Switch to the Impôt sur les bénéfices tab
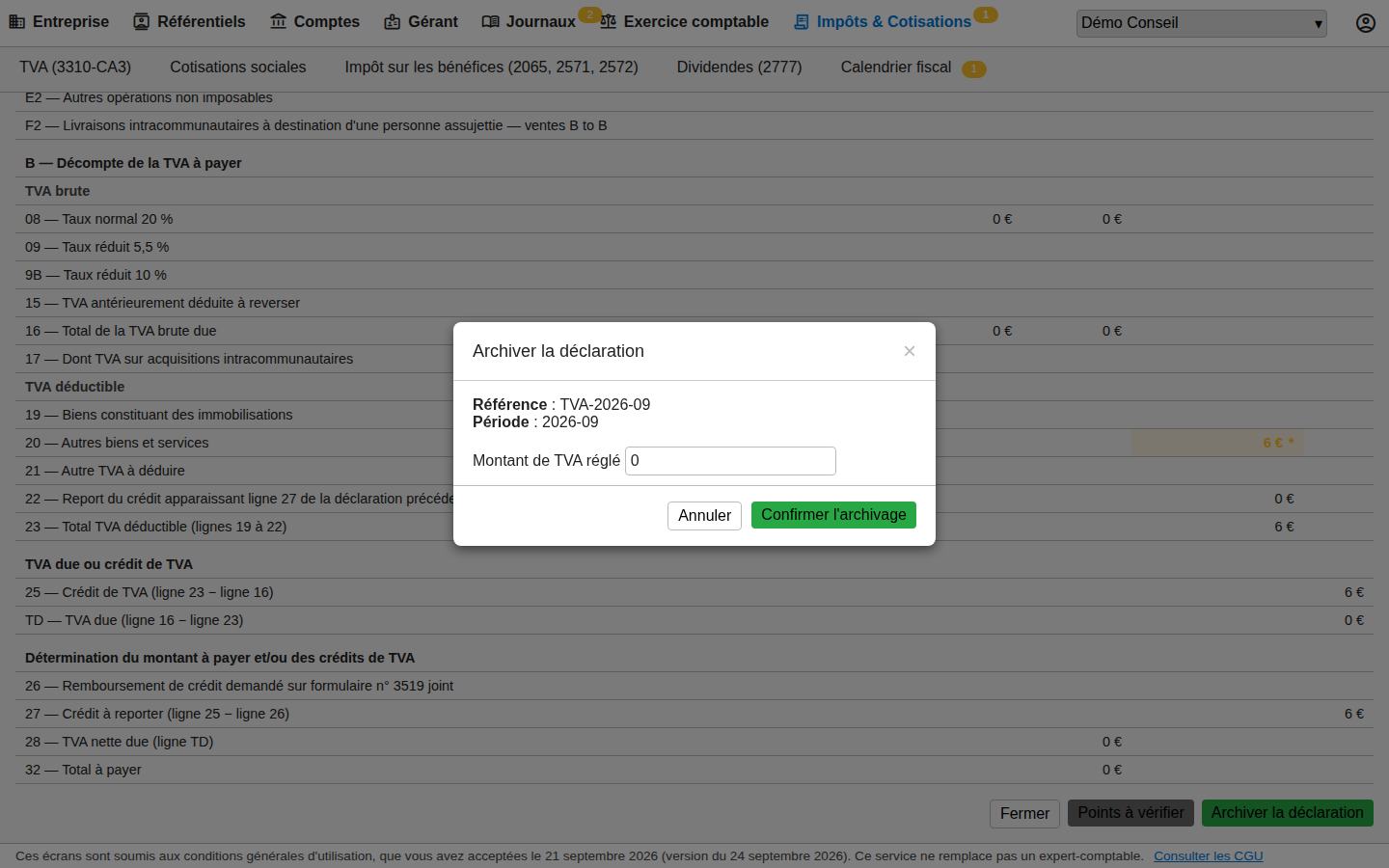 tap(492, 67)
